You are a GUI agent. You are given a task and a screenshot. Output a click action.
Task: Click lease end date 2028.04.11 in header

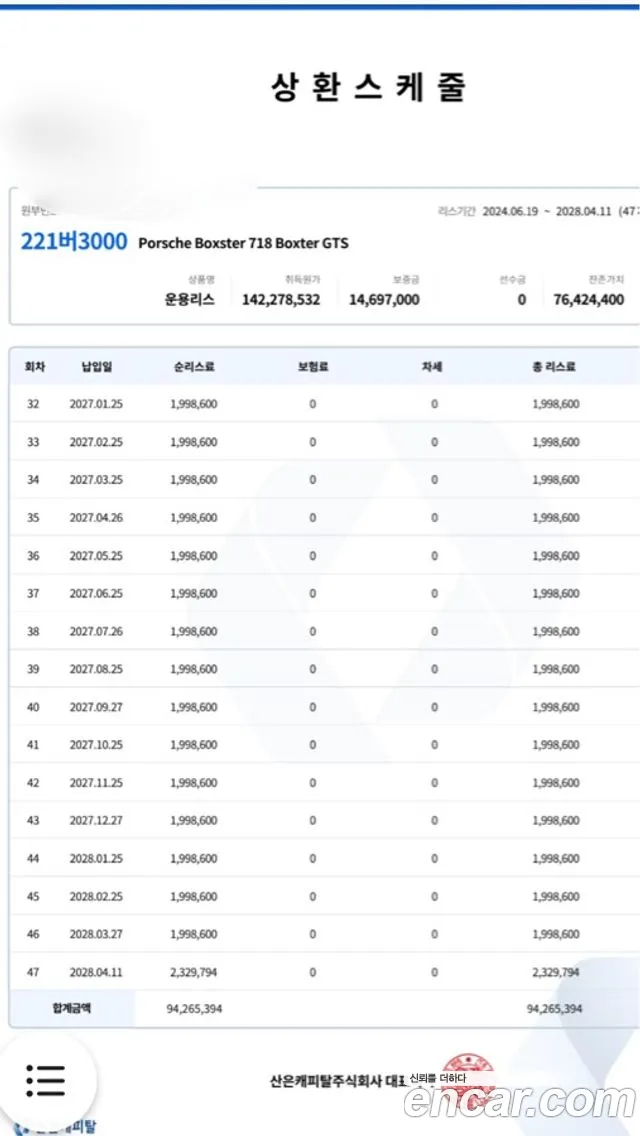[584, 212]
